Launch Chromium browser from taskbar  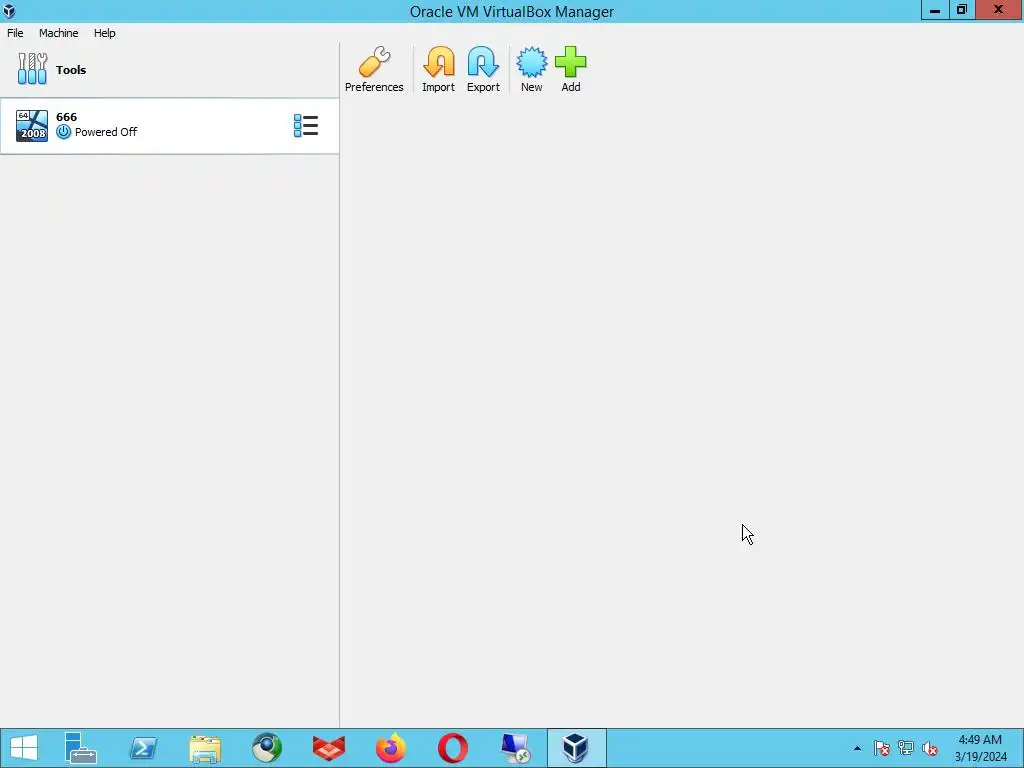[x=267, y=748]
